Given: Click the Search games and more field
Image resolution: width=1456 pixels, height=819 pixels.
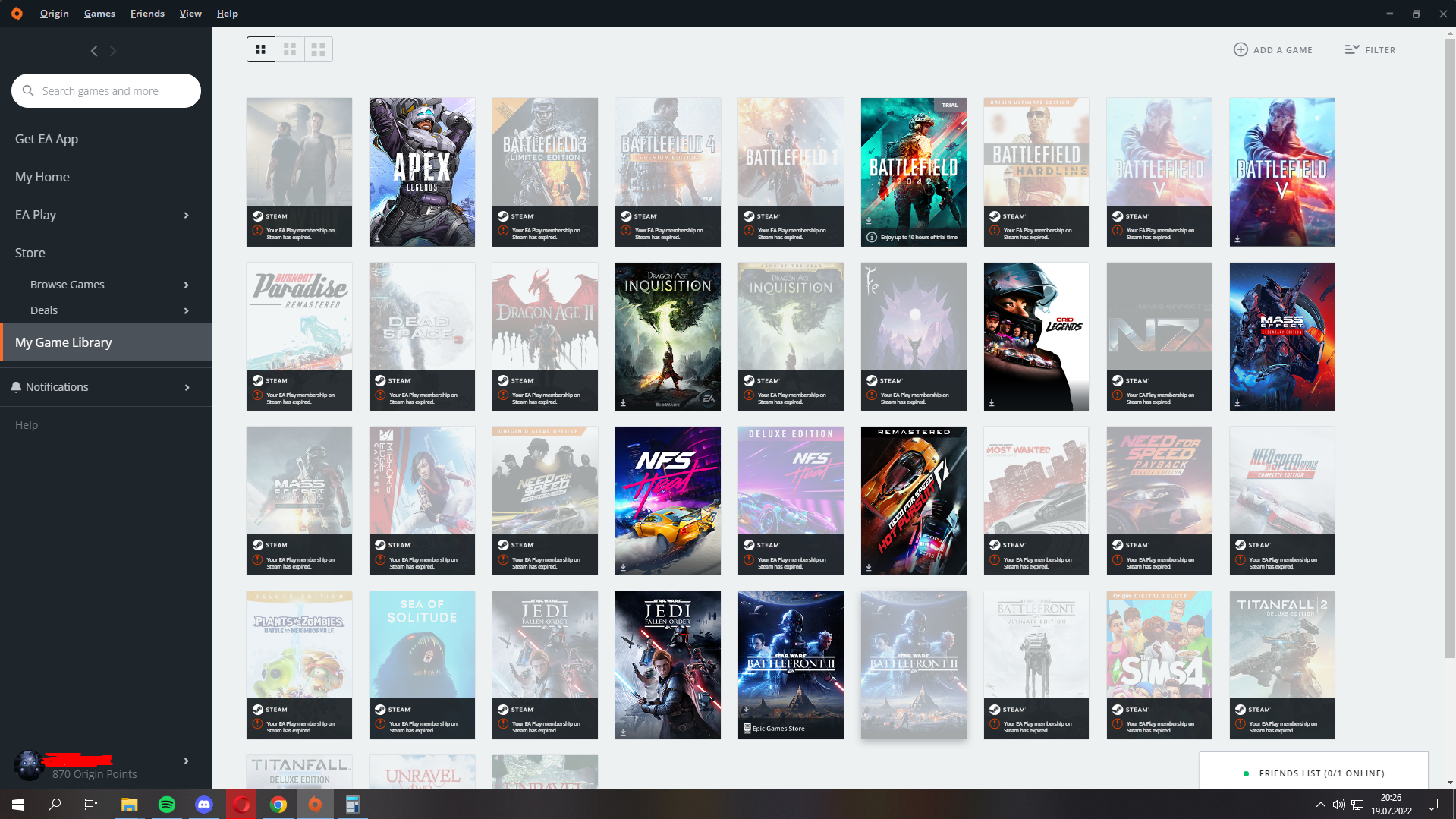Looking at the screenshot, I should [106, 90].
